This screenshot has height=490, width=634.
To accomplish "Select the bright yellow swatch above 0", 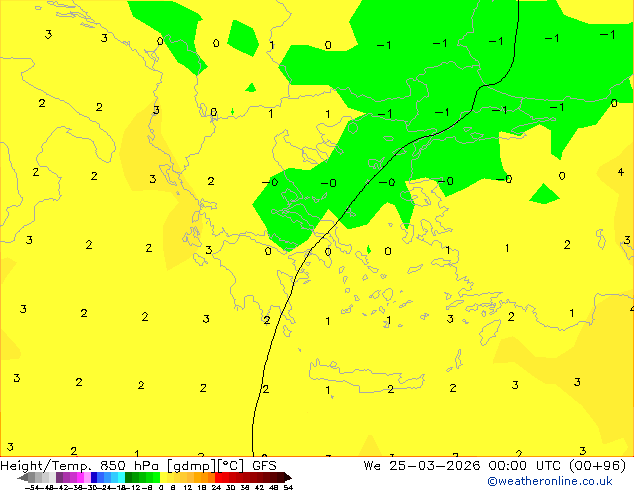I will click(x=164, y=477).
